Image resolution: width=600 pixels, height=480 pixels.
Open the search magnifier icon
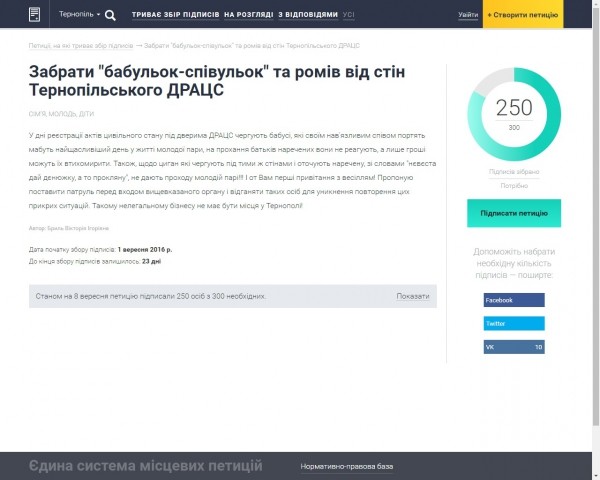pos(110,15)
